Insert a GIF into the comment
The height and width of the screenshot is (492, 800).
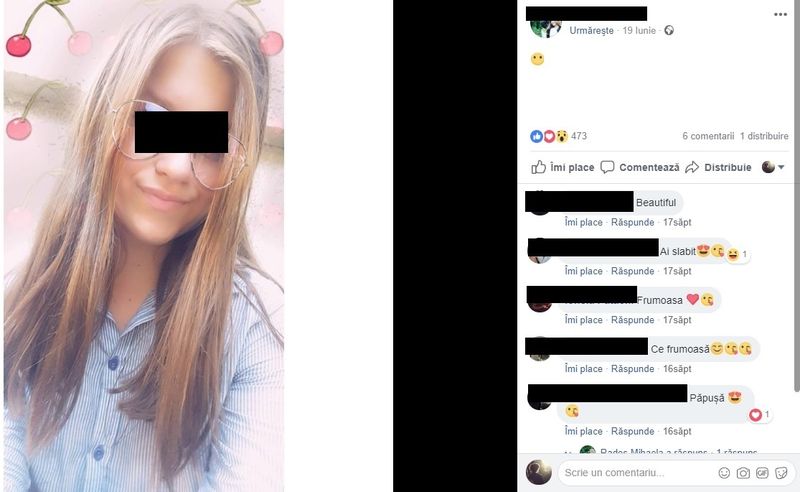click(762, 473)
